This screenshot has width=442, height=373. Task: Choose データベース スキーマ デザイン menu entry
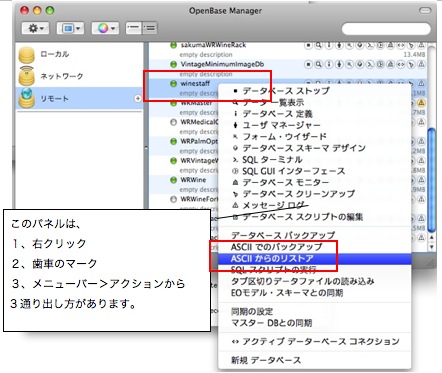click(x=314, y=148)
